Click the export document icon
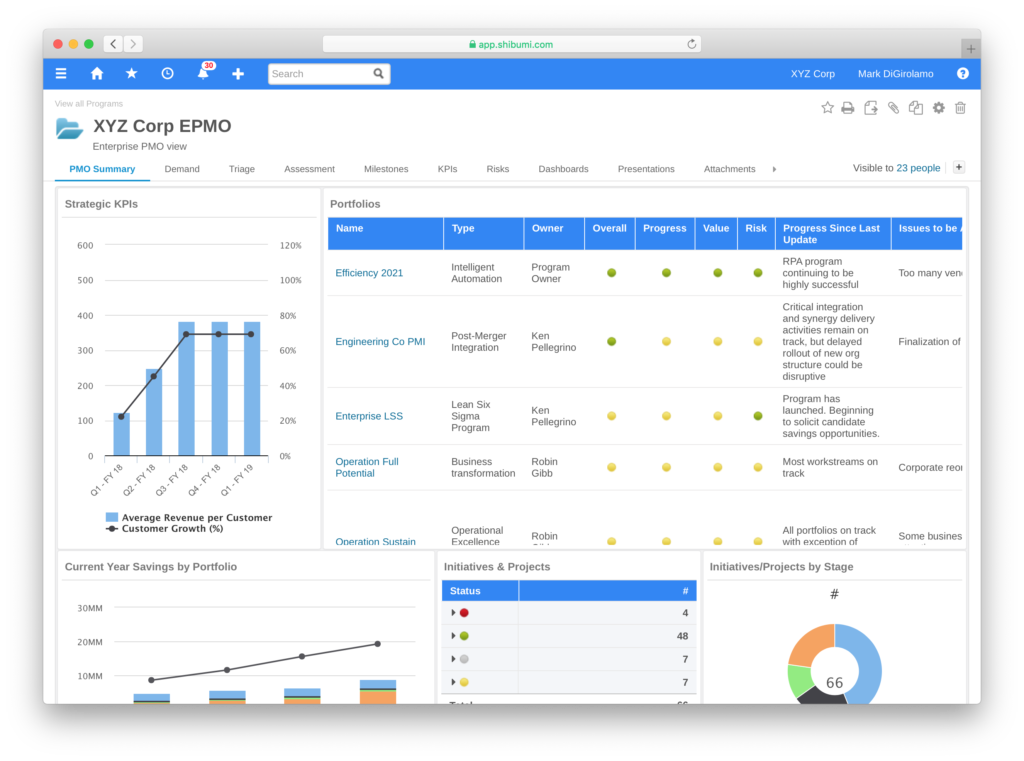1024x761 pixels. pos(871,108)
